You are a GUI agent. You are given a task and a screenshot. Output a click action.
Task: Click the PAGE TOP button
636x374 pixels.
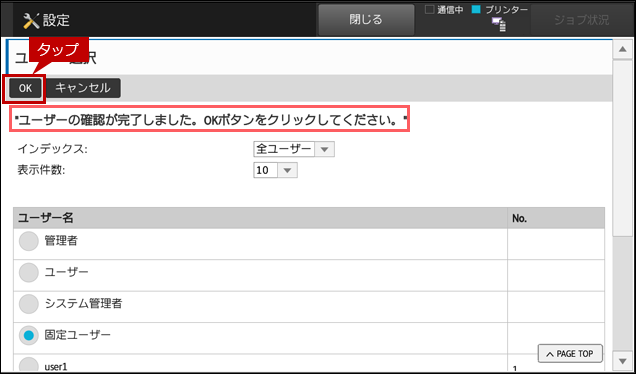tap(570, 354)
